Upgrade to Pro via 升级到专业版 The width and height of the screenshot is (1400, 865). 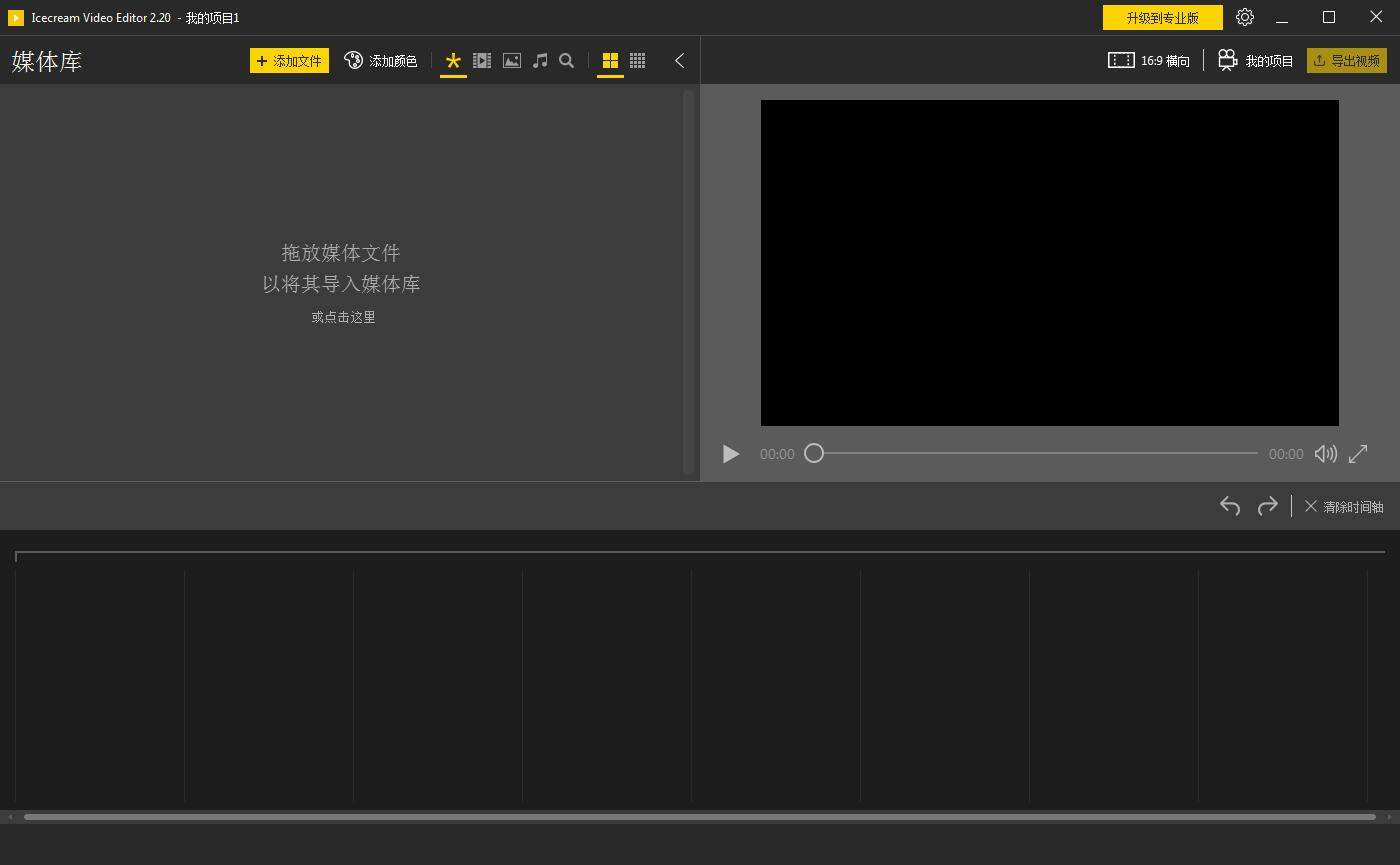coord(1162,17)
